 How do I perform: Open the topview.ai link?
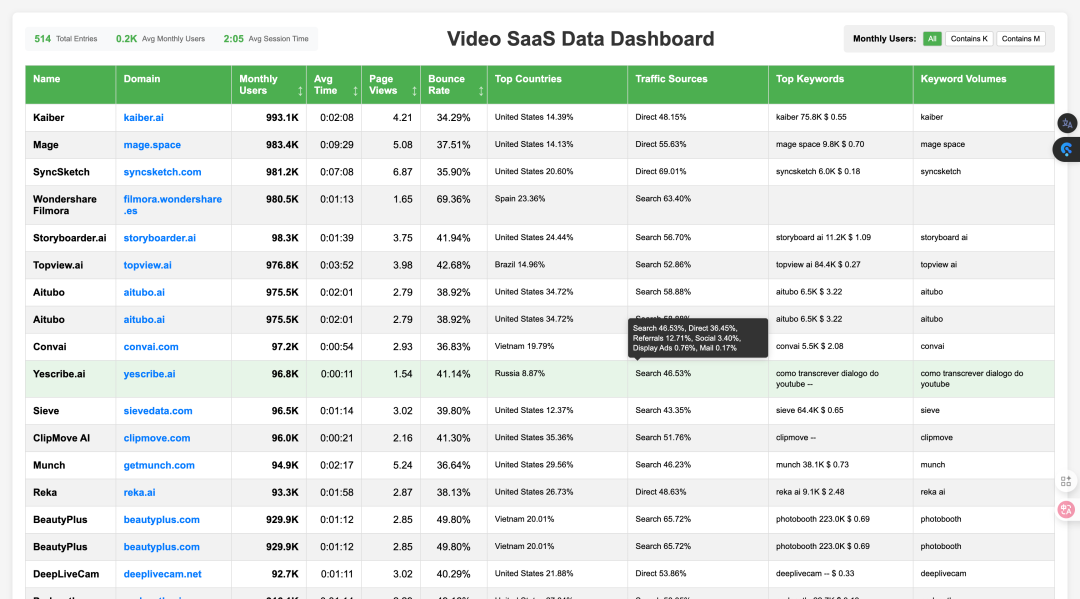pyautogui.click(x=147, y=265)
